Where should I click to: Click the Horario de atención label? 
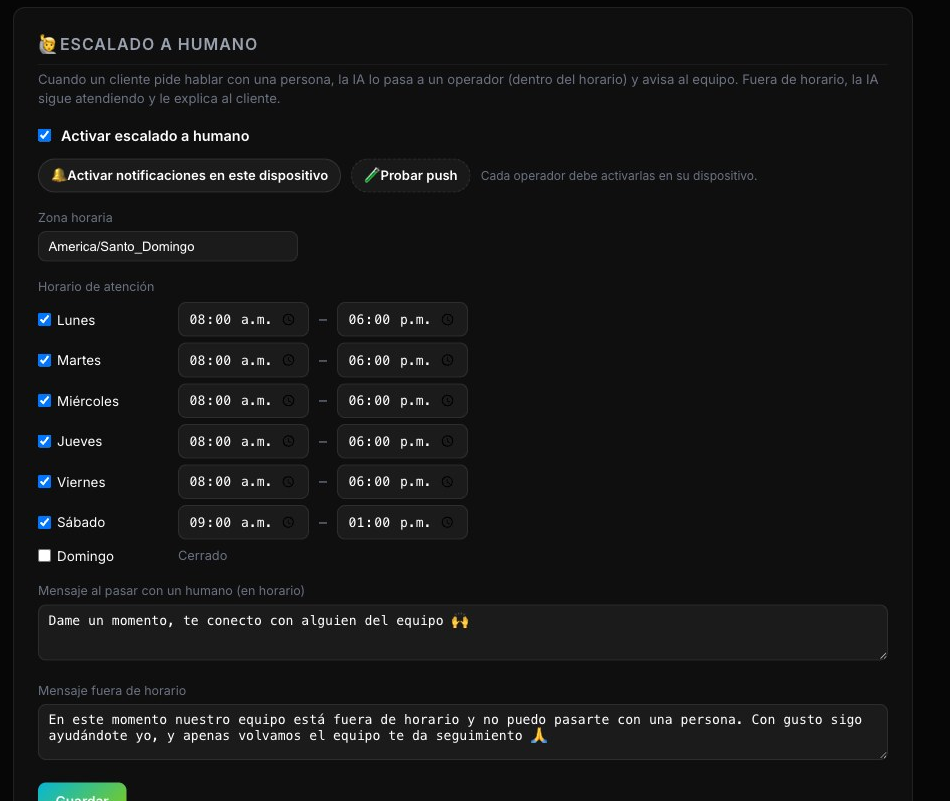[x=96, y=287]
